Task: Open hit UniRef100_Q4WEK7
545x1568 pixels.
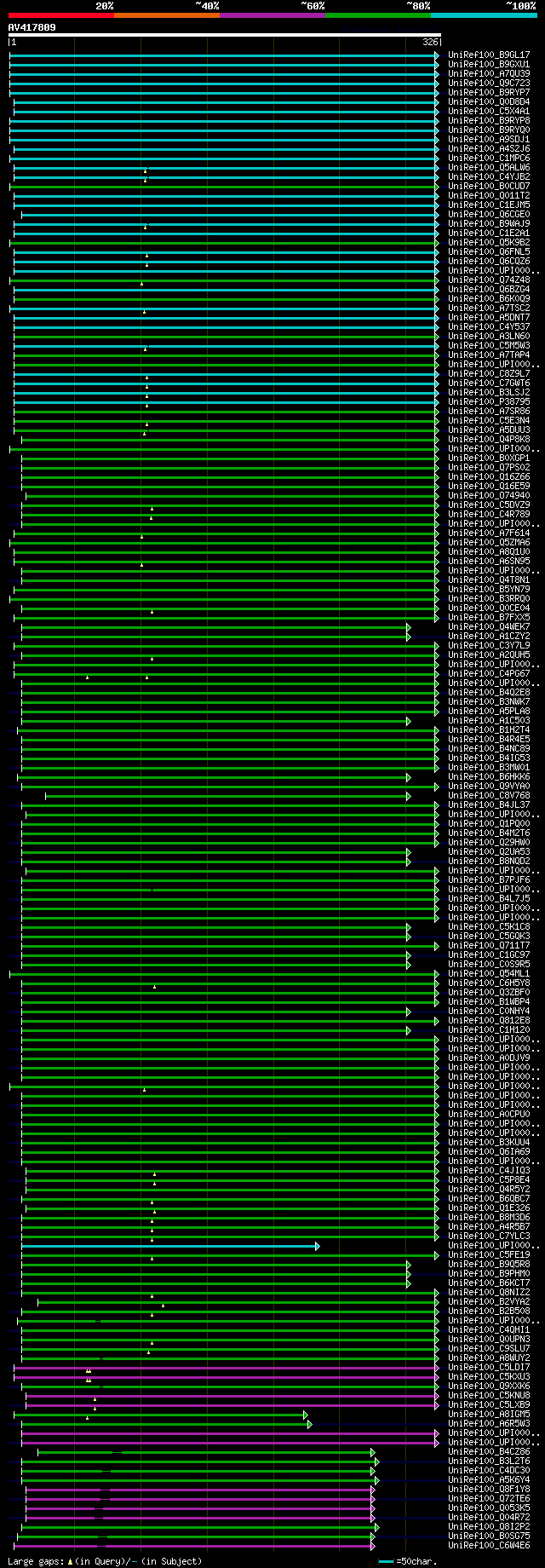Action: point(489,626)
